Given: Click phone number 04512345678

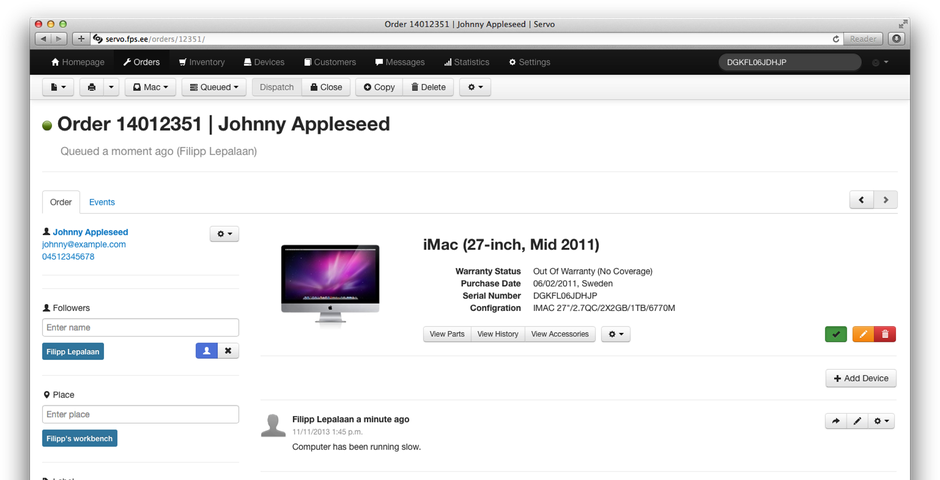Looking at the screenshot, I should [x=68, y=256].
